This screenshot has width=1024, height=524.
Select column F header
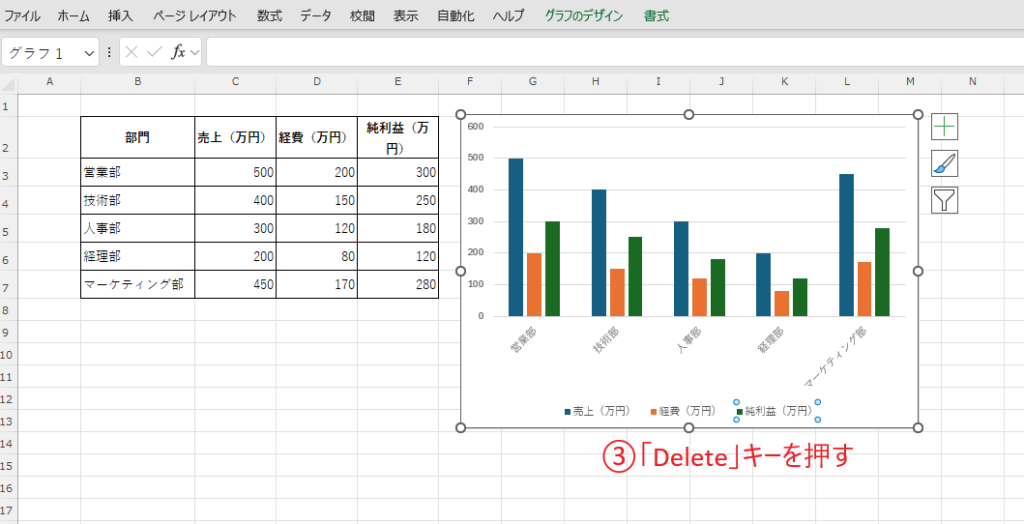[470, 82]
